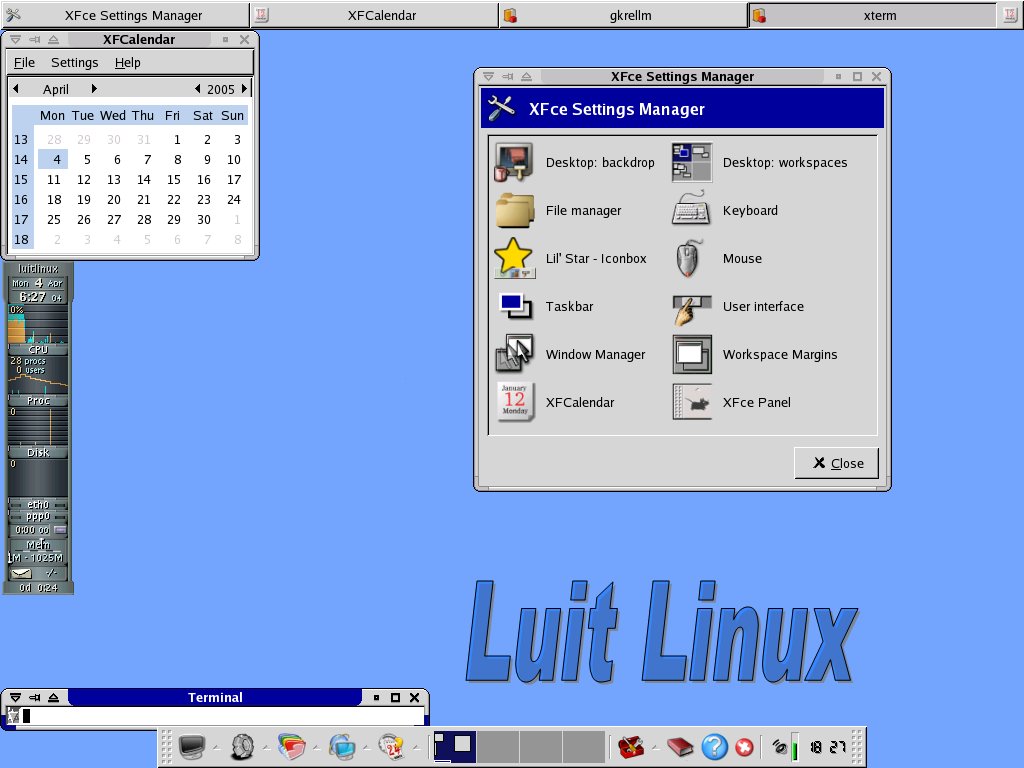Switch to xterm taskbar entry
Image resolution: width=1024 pixels, height=768 pixels.
[873, 15]
